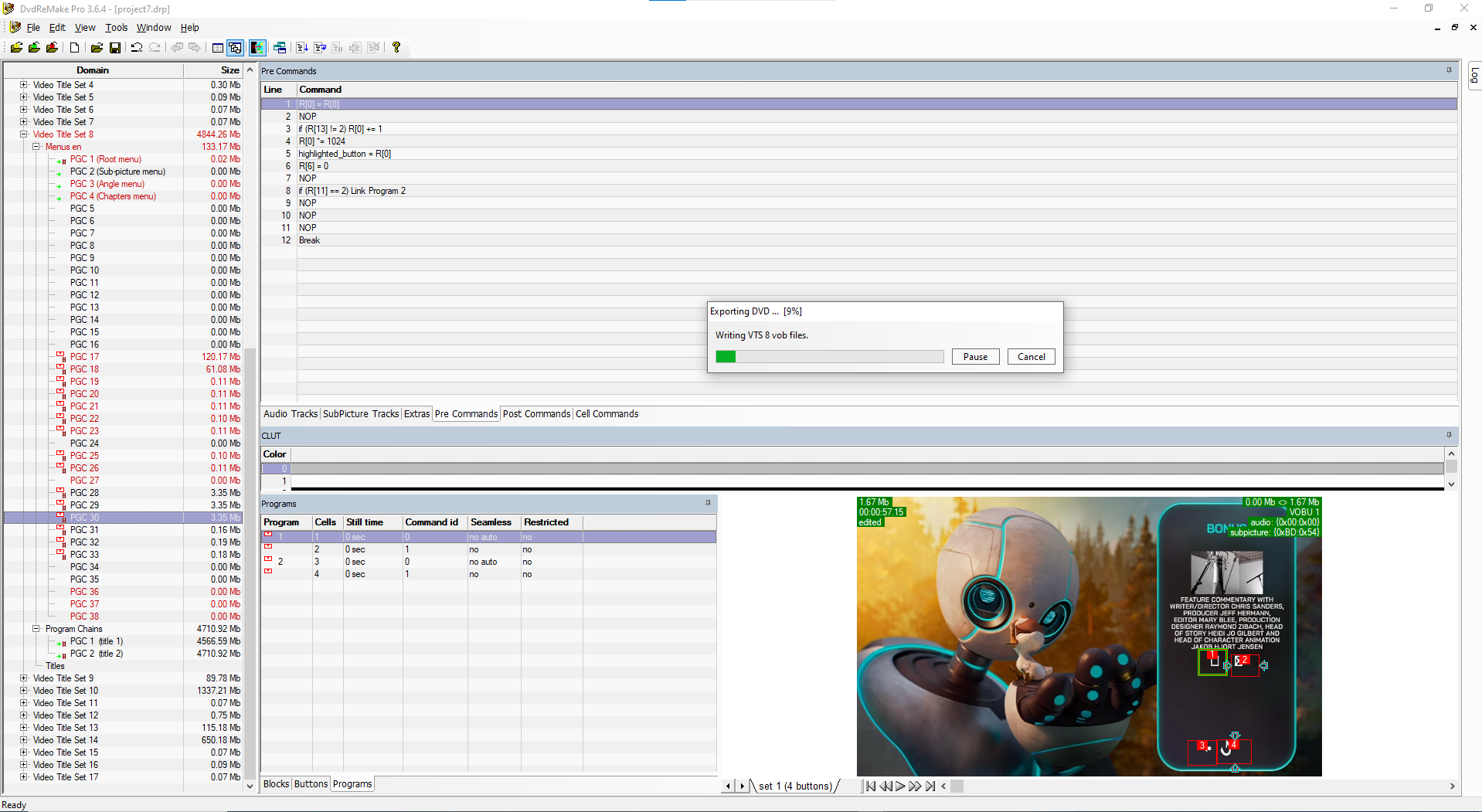The height and width of the screenshot is (812, 1482).
Task: Click the Domain column header
Action: (93, 70)
